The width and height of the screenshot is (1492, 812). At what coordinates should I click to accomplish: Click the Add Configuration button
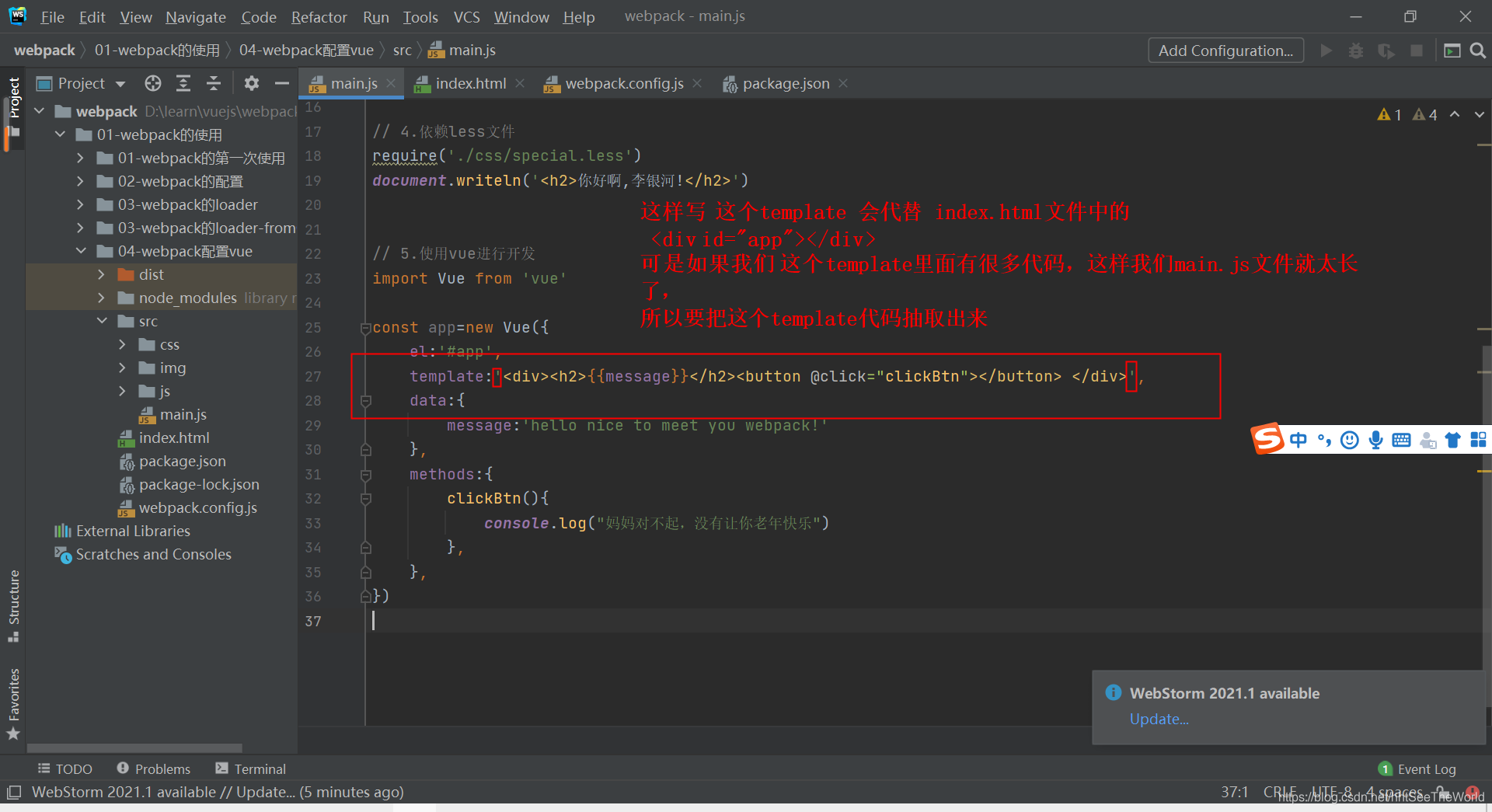[1225, 51]
